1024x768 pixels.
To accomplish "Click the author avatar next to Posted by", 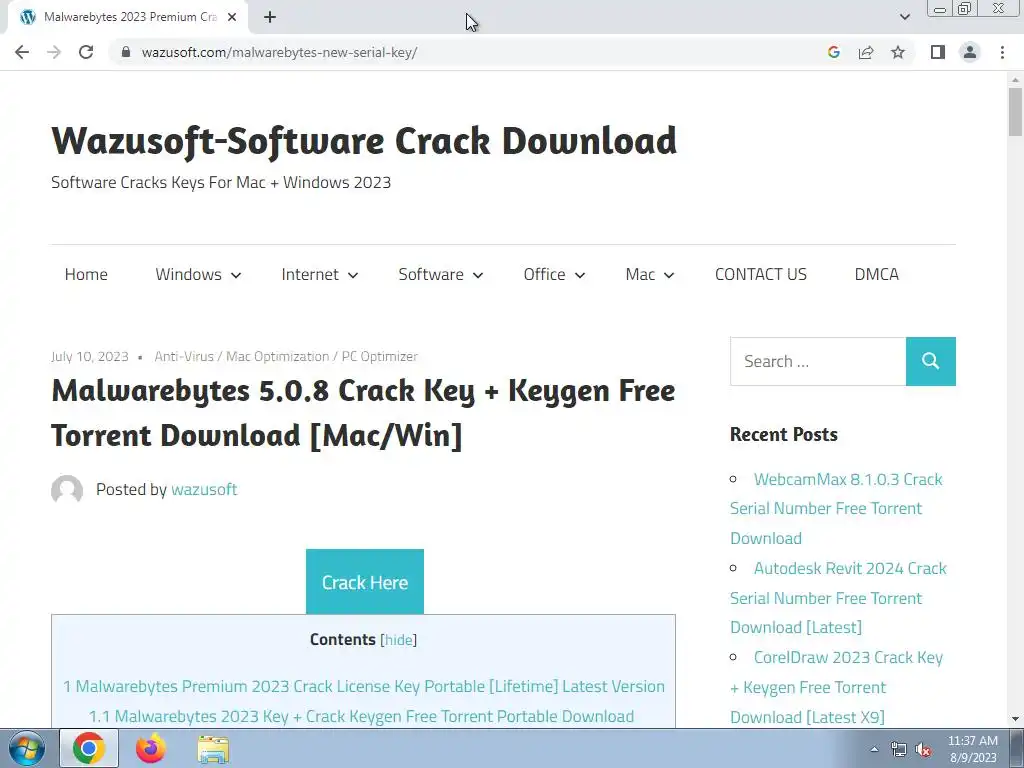I will pyautogui.click(x=67, y=490).
